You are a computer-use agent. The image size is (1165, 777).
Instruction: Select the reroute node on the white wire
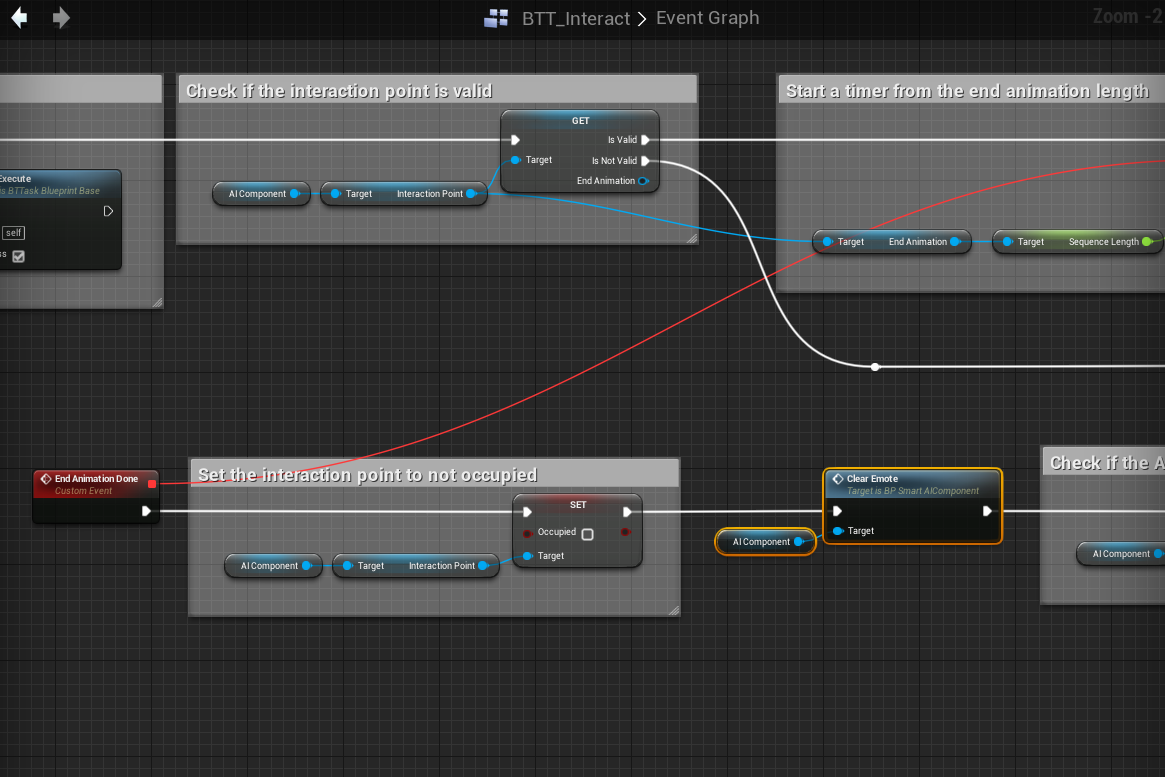coord(875,367)
